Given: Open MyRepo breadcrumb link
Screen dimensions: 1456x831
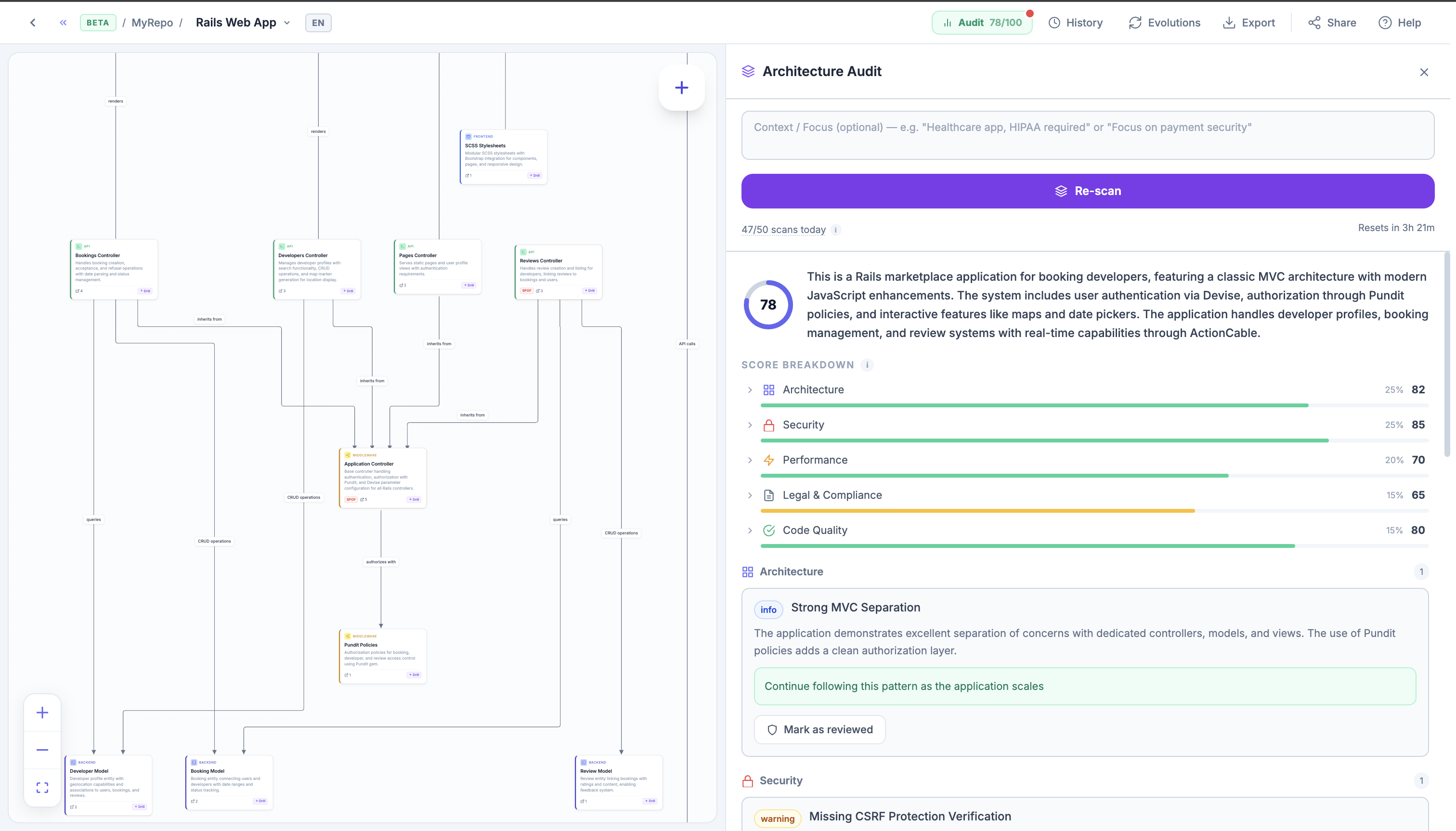Looking at the screenshot, I should 152,23.
